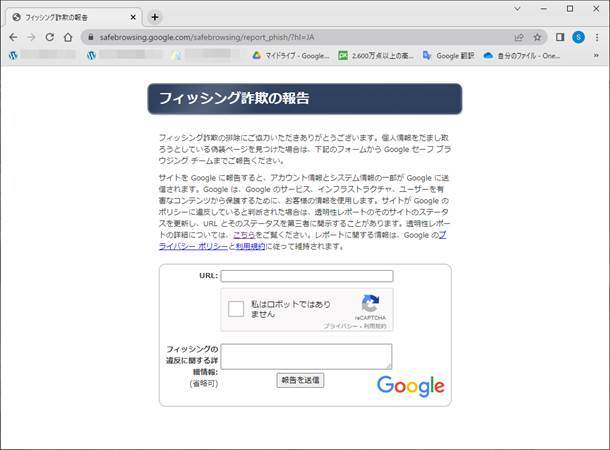Viewport: 610px width, 450px height.
Task: Open new tab with plus button
Action: coord(155,17)
